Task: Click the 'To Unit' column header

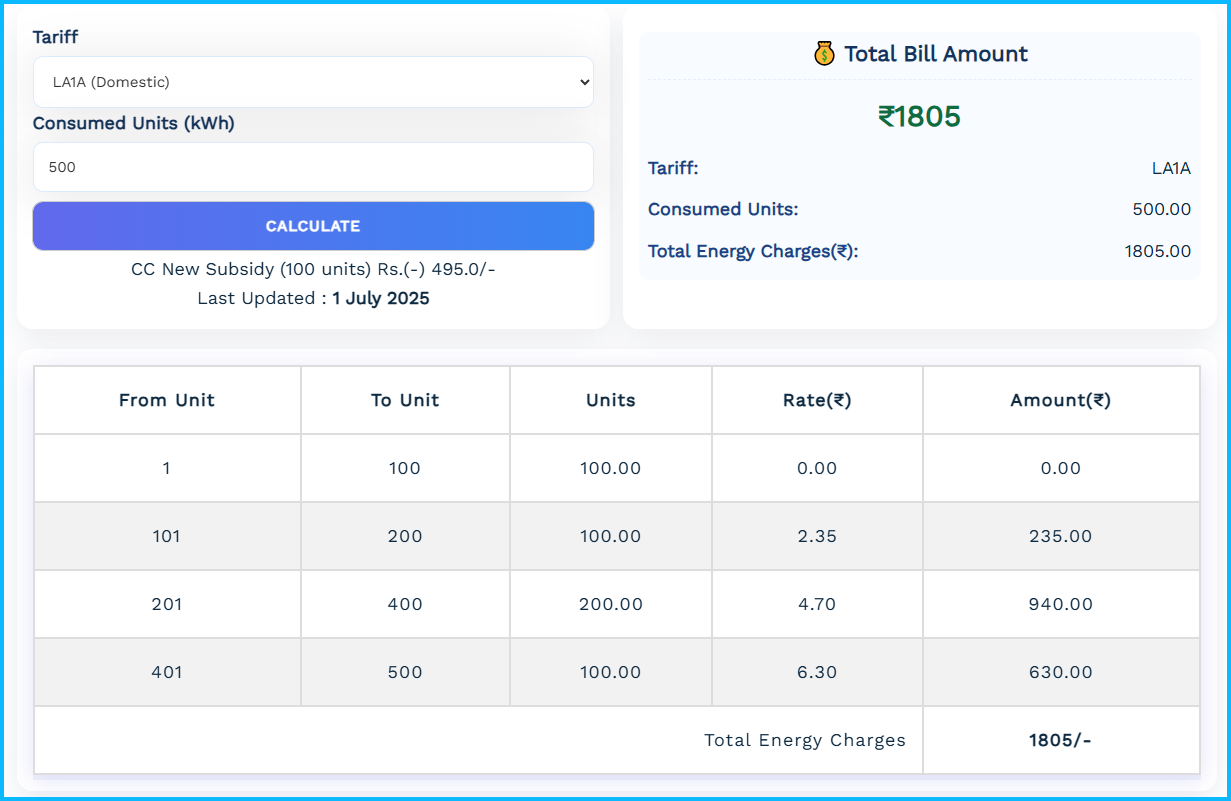Action: point(405,400)
